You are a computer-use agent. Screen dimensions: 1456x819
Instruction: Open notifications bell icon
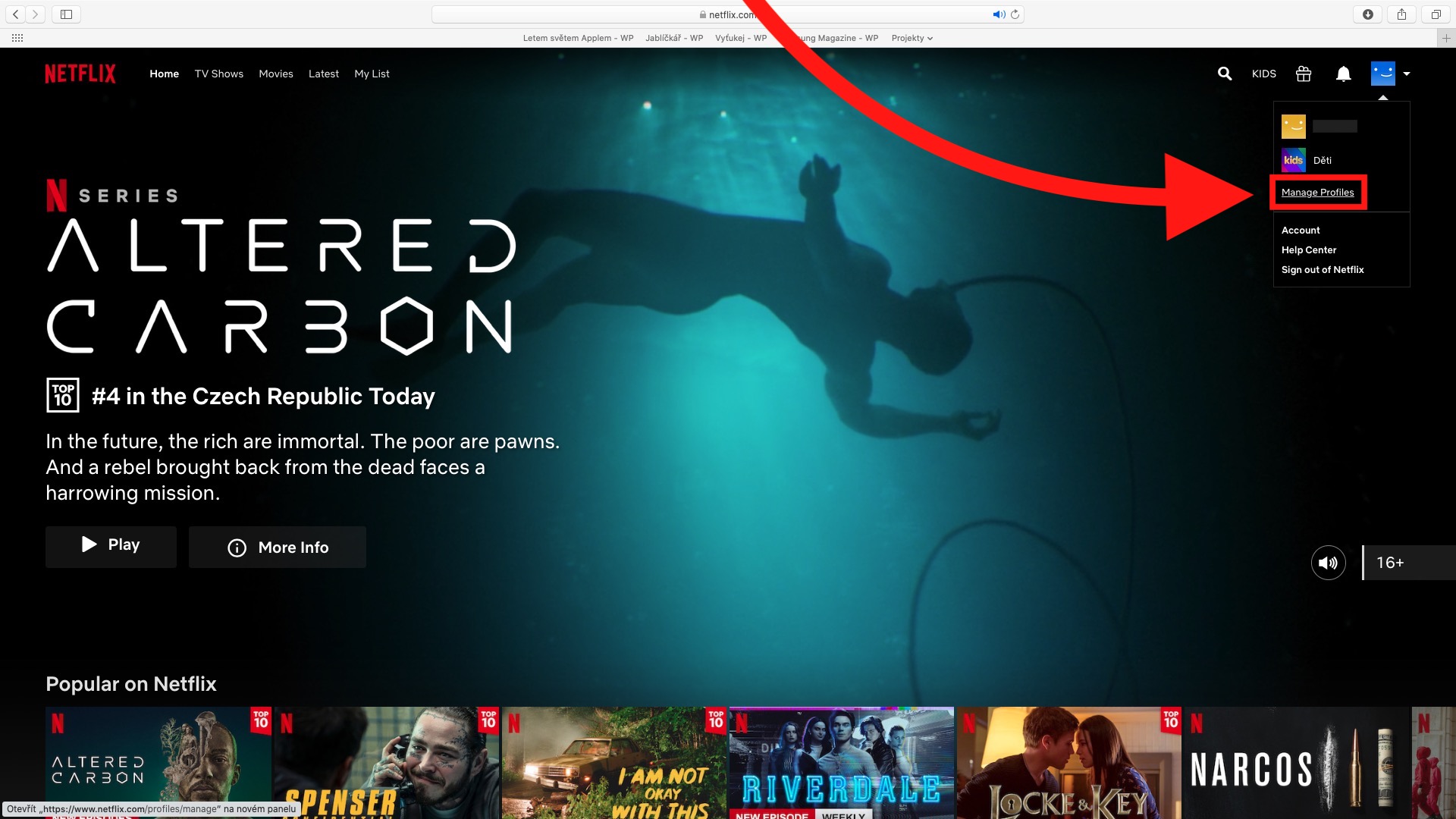coord(1343,74)
